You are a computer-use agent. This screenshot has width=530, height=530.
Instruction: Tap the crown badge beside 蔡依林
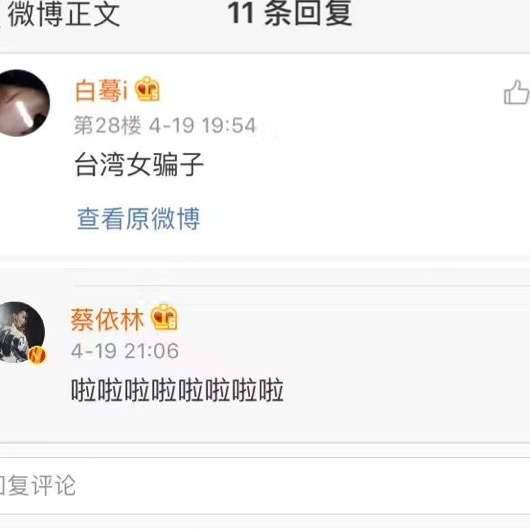coord(164,317)
